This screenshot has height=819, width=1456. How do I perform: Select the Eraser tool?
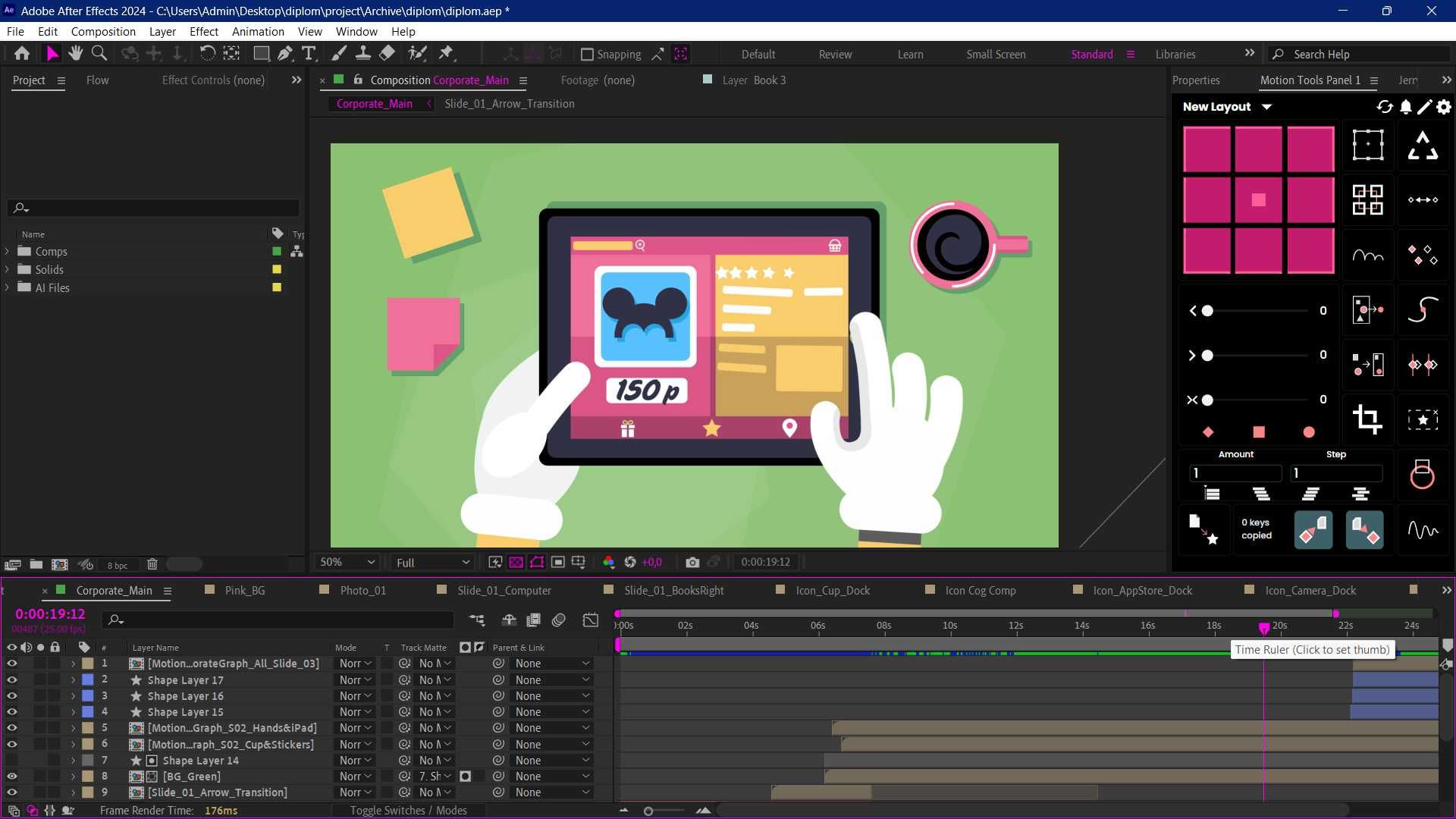coord(387,54)
